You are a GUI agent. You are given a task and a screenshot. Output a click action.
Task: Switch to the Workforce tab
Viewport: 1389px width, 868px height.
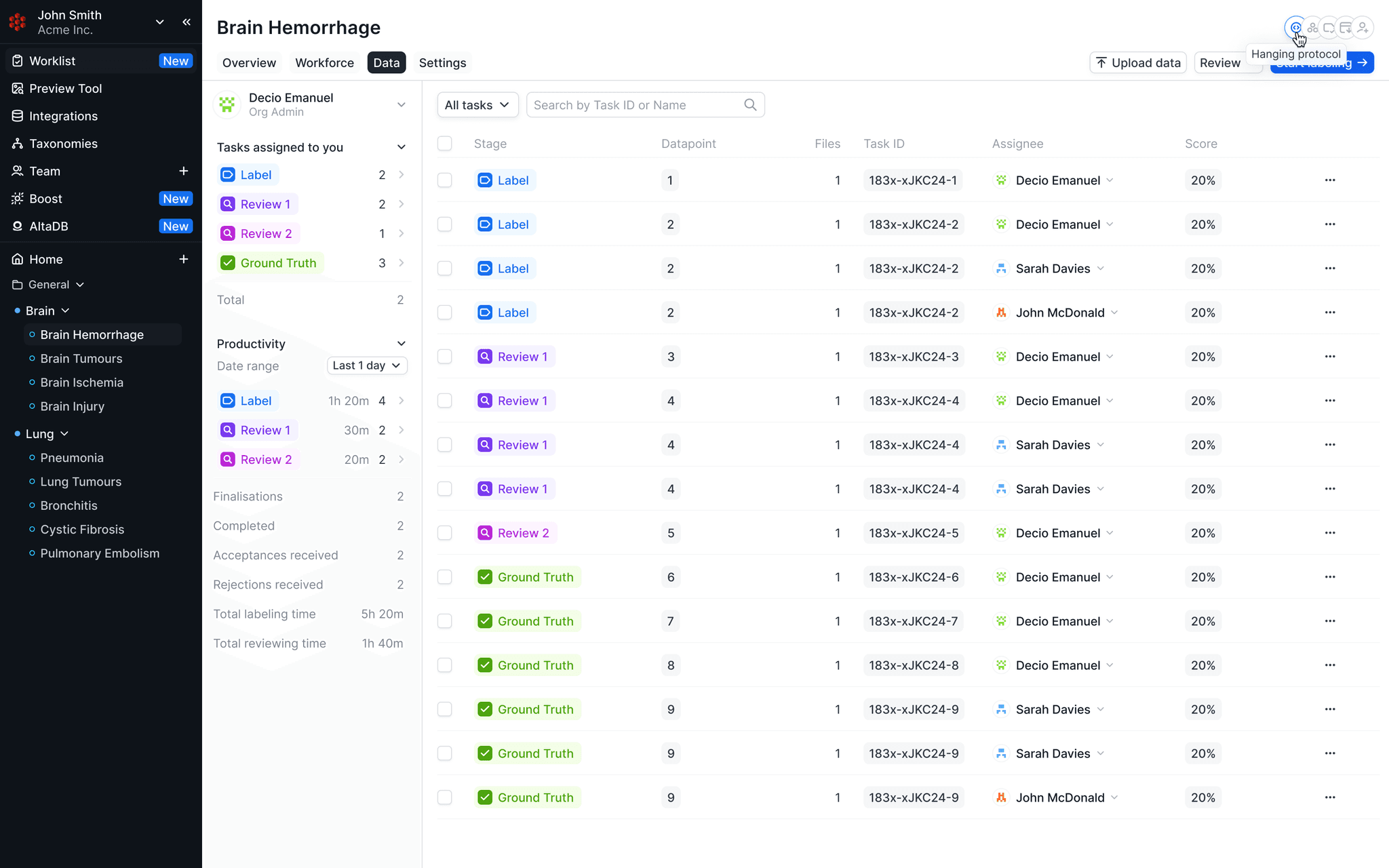tap(324, 62)
